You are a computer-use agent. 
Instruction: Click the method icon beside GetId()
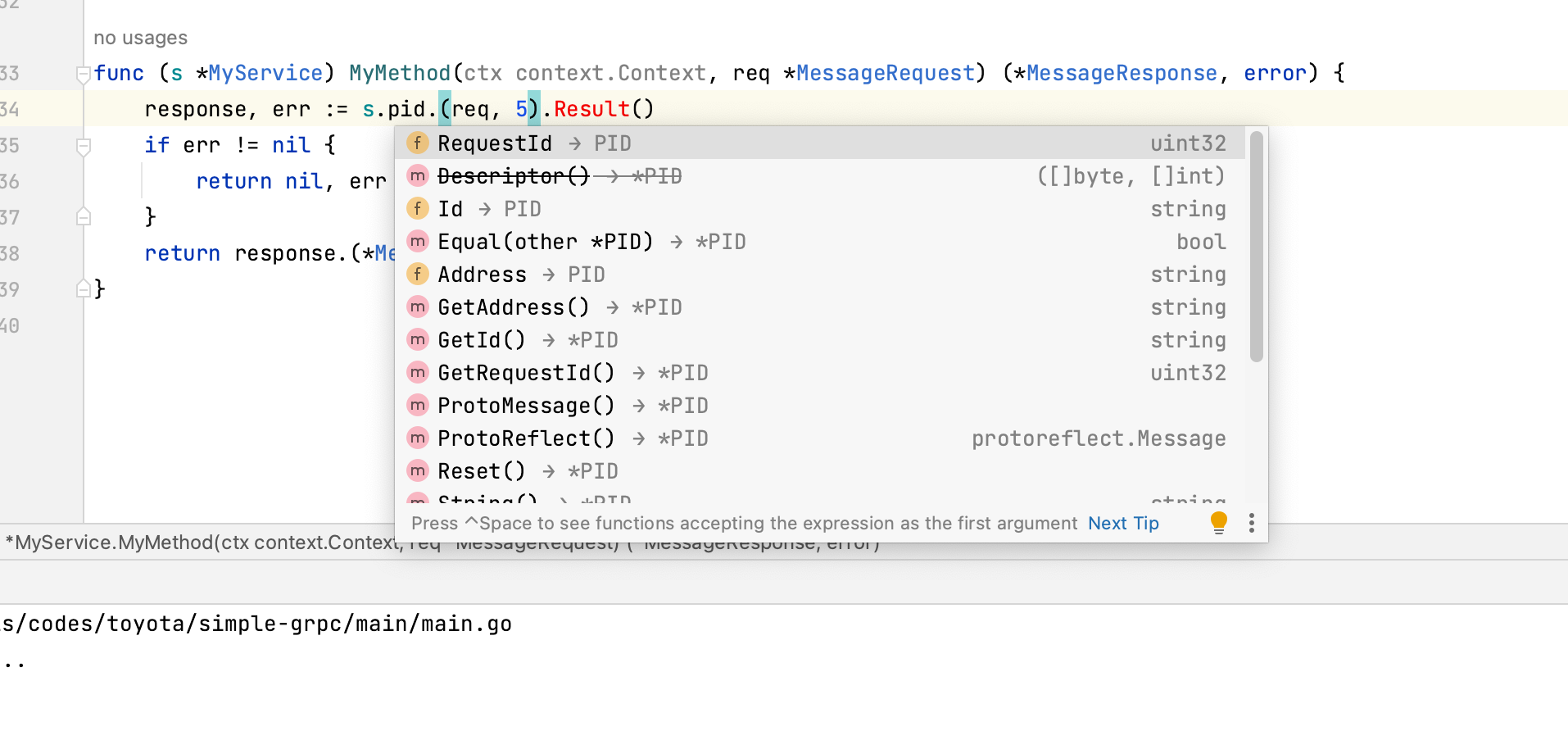coord(418,339)
